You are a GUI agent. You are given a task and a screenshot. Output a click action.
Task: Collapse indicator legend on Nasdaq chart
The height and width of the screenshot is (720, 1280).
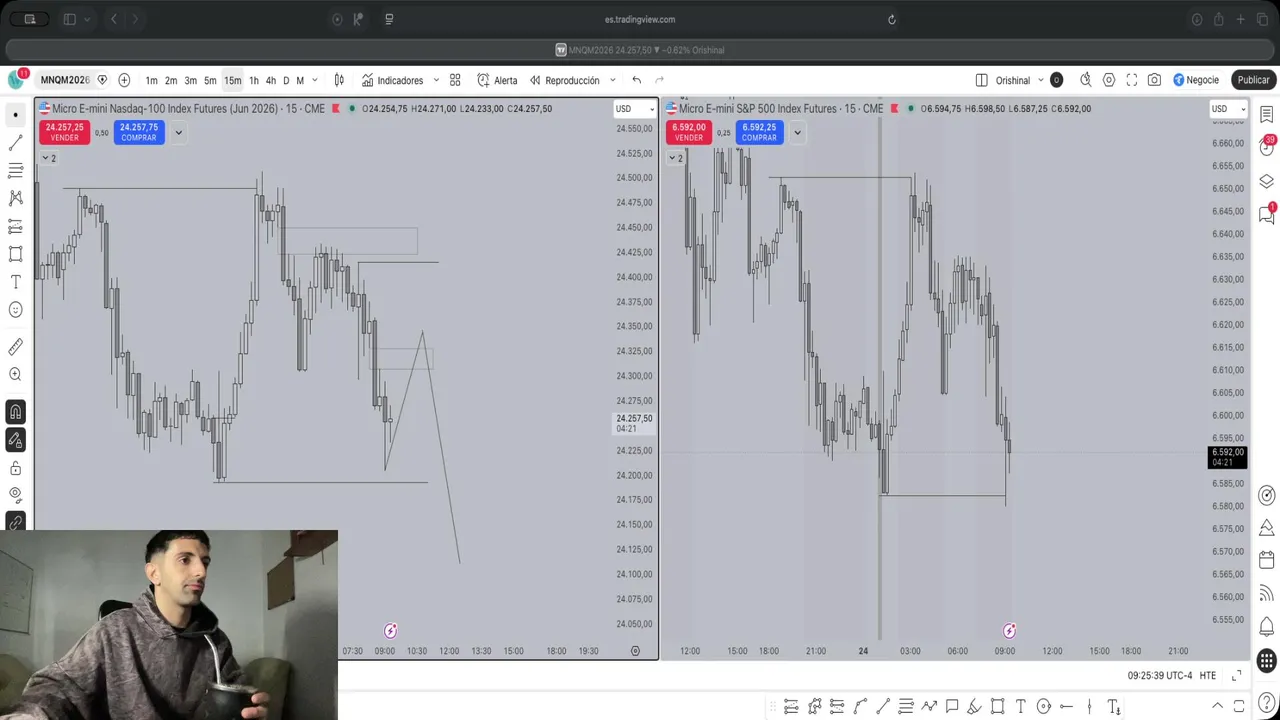pyautogui.click(x=48, y=158)
